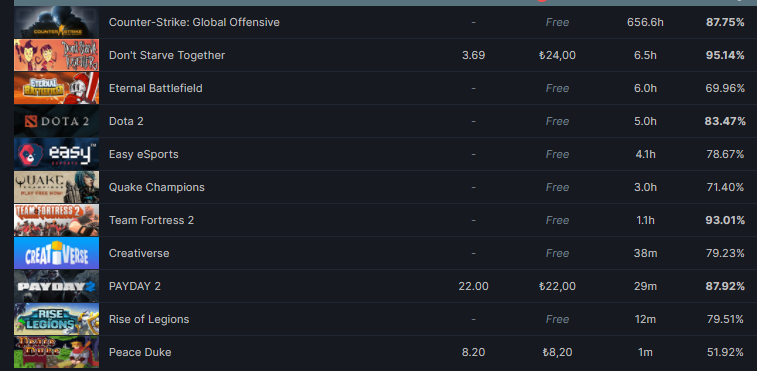Viewport: 757px width, 371px height.
Task: Click the Quake Champions title text
Action: pyautogui.click(x=157, y=187)
